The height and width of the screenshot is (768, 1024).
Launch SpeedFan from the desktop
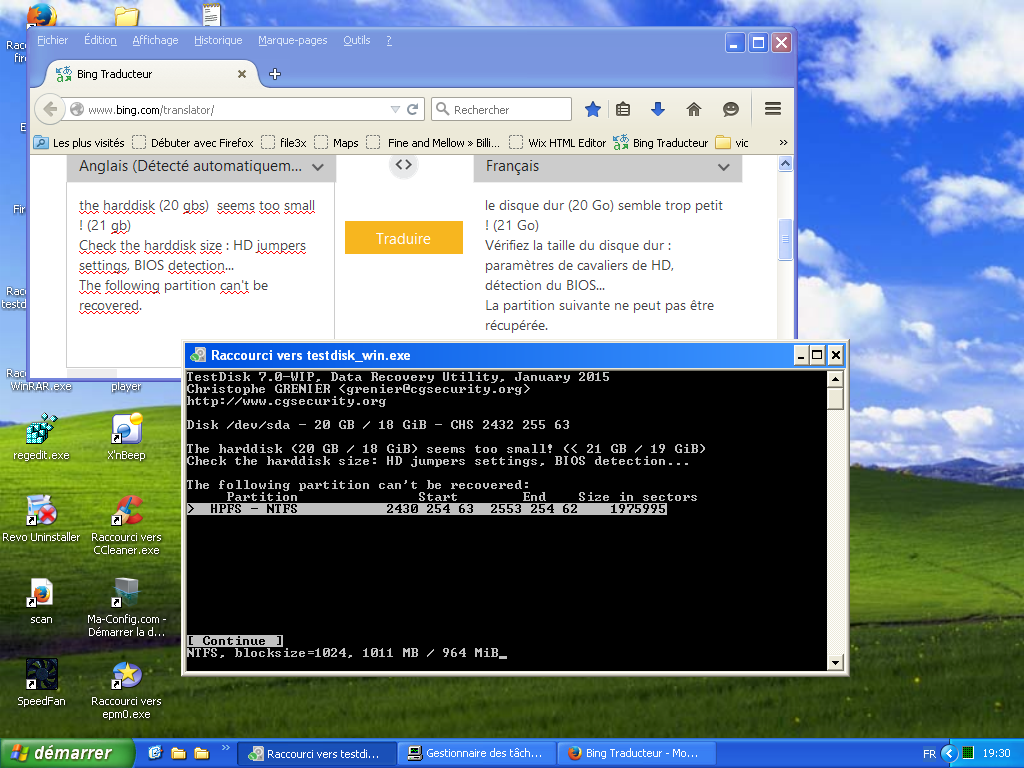[41, 682]
